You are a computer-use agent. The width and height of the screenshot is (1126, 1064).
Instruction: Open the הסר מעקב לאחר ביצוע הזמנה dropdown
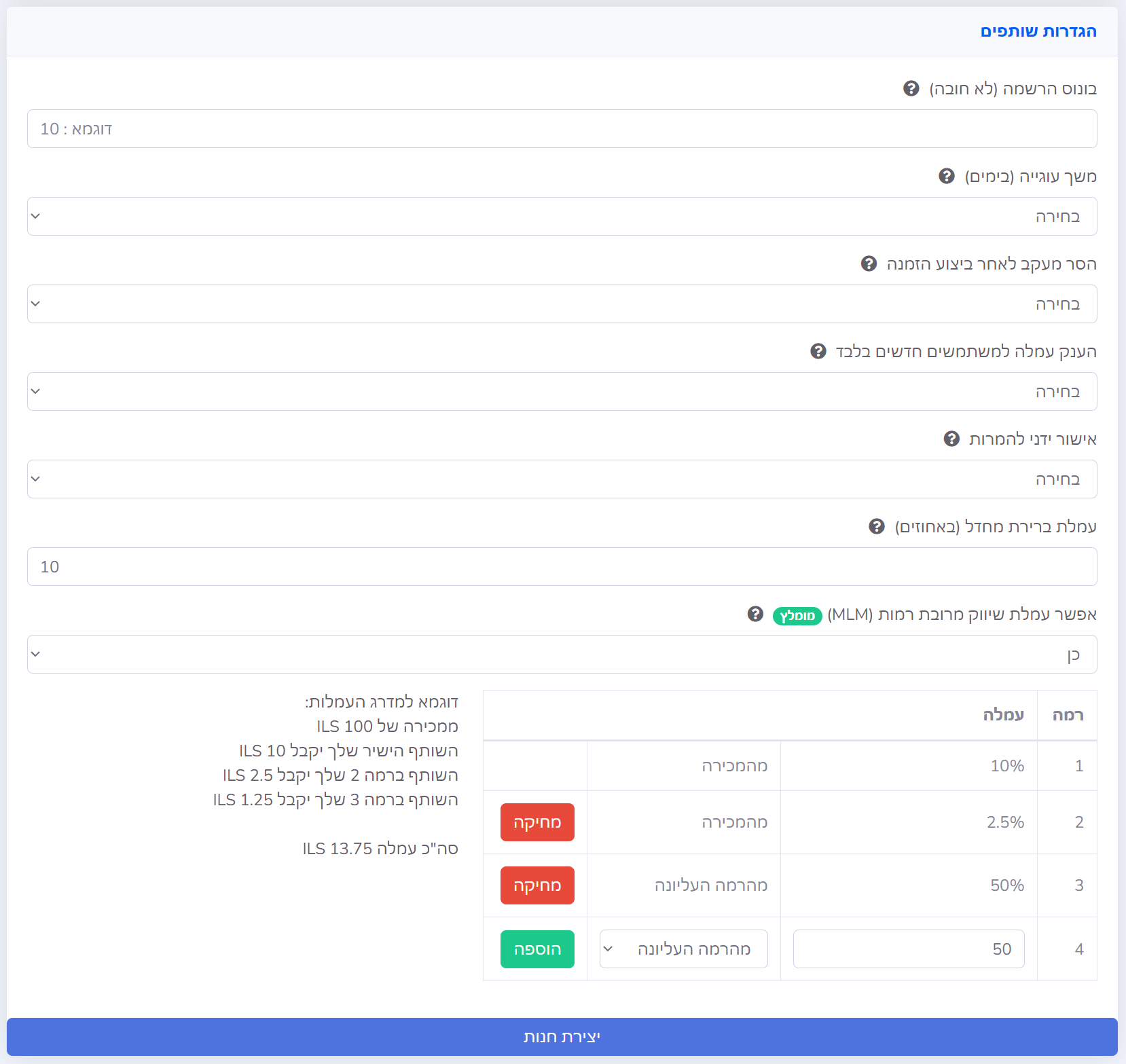(x=562, y=304)
